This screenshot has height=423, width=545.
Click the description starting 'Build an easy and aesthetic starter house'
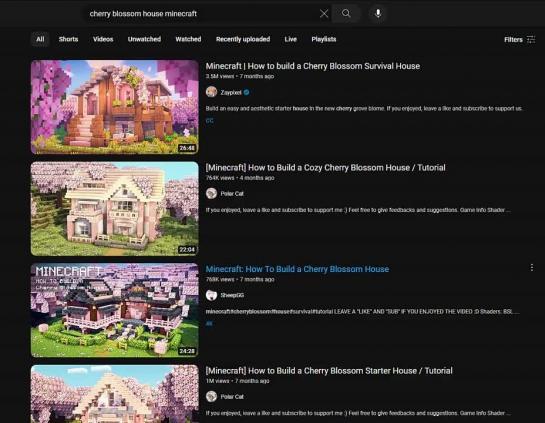(364, 108)
